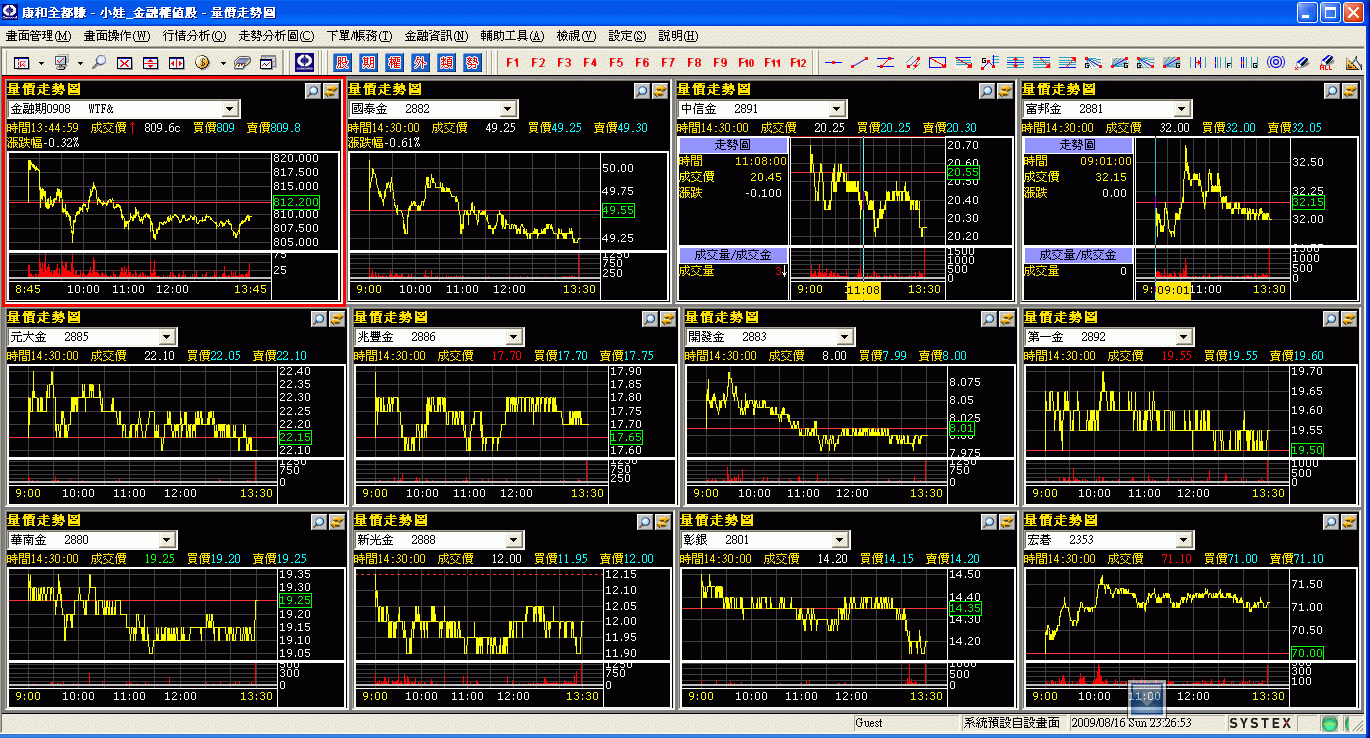
Task: Click the 勢 toolbar button
Action: [472, 62]
